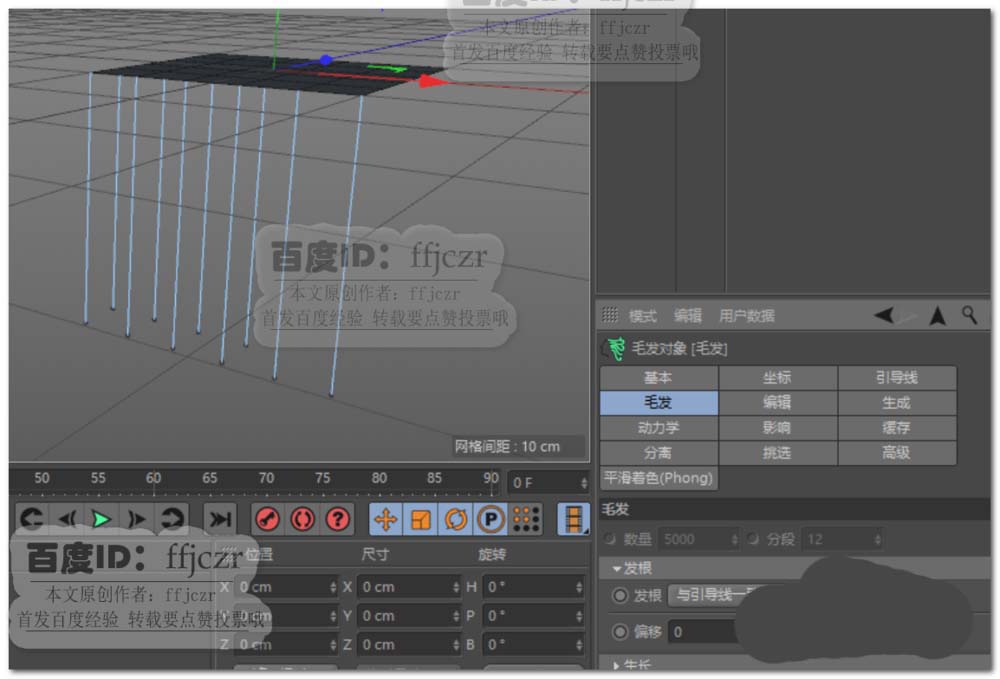This screenshot has height=679, width=1000.
Task: Switch to the 缓存 tab
Action: click(x=897, y=427)
